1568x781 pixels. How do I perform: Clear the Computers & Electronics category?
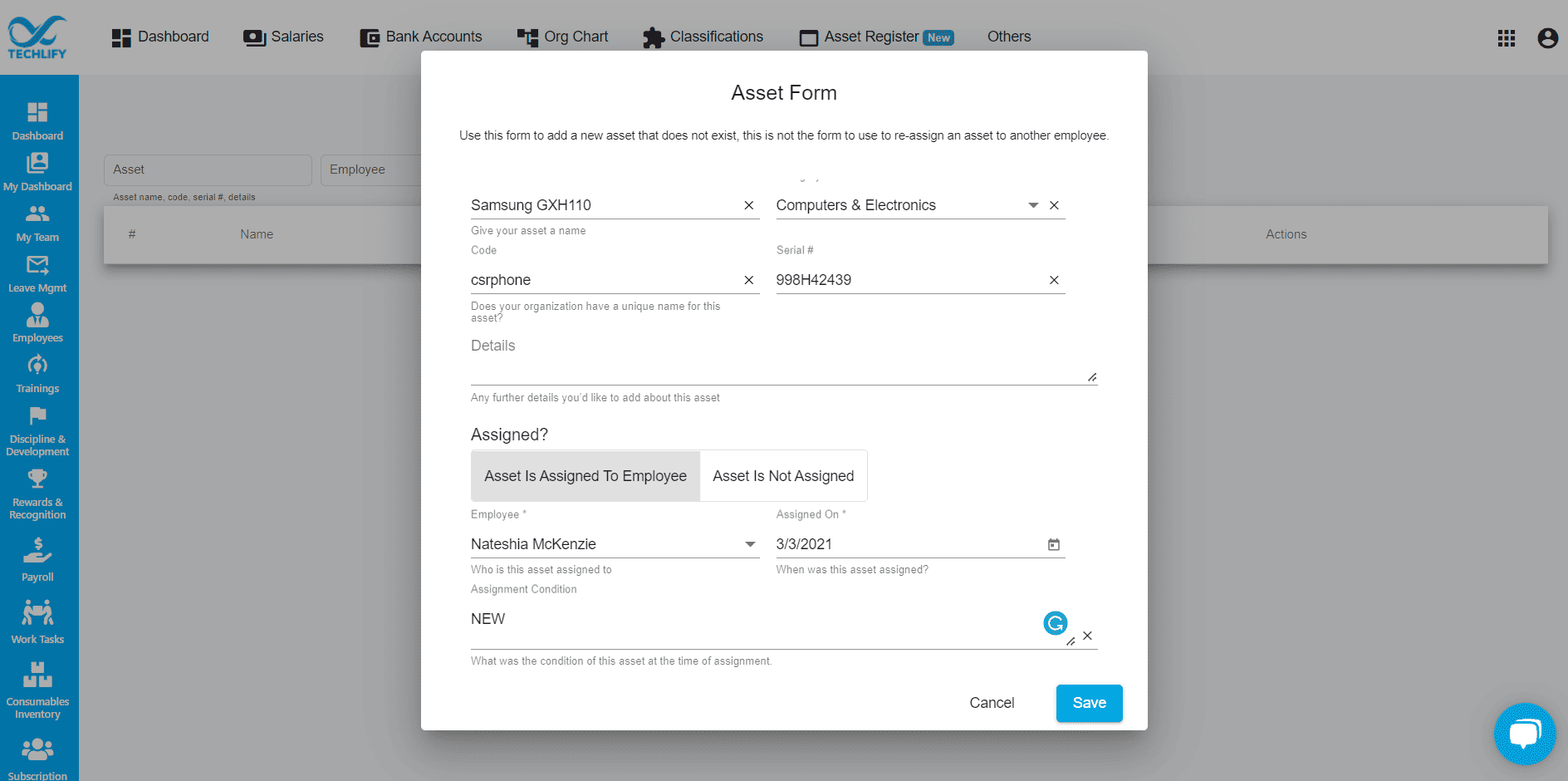pos(1054,205)
